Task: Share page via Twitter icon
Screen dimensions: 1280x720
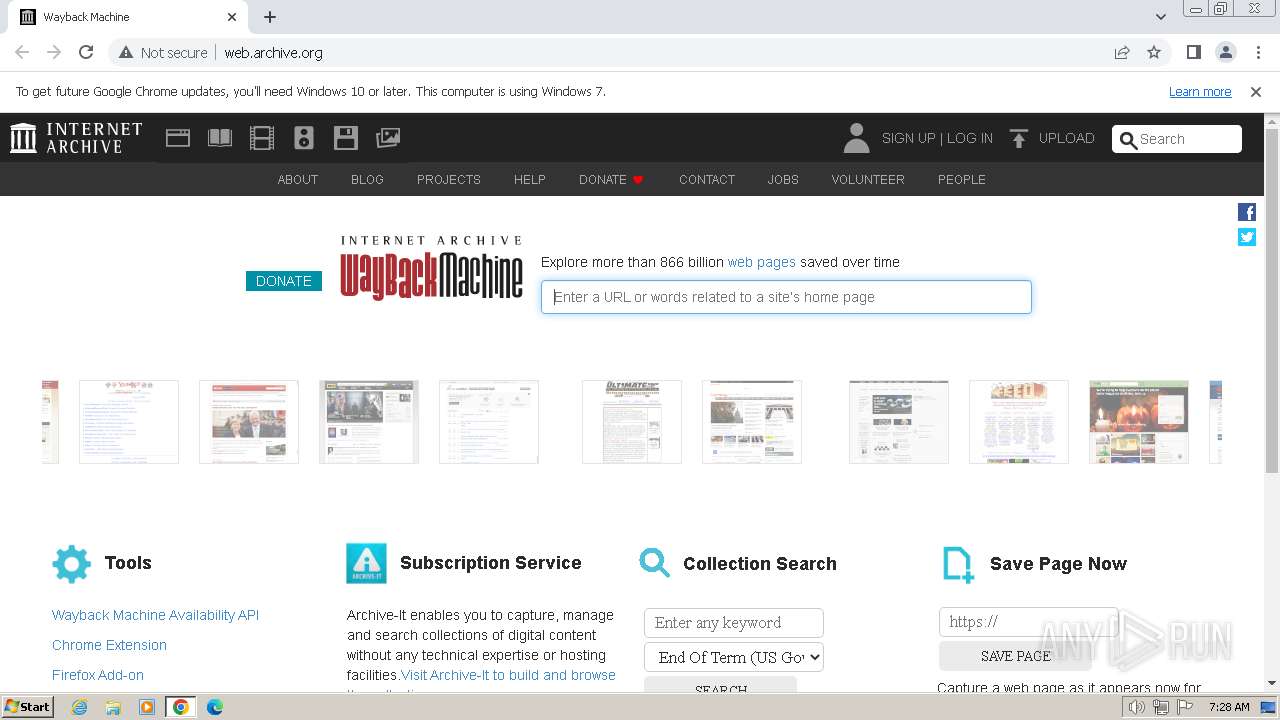Action: coord(1247,237)
